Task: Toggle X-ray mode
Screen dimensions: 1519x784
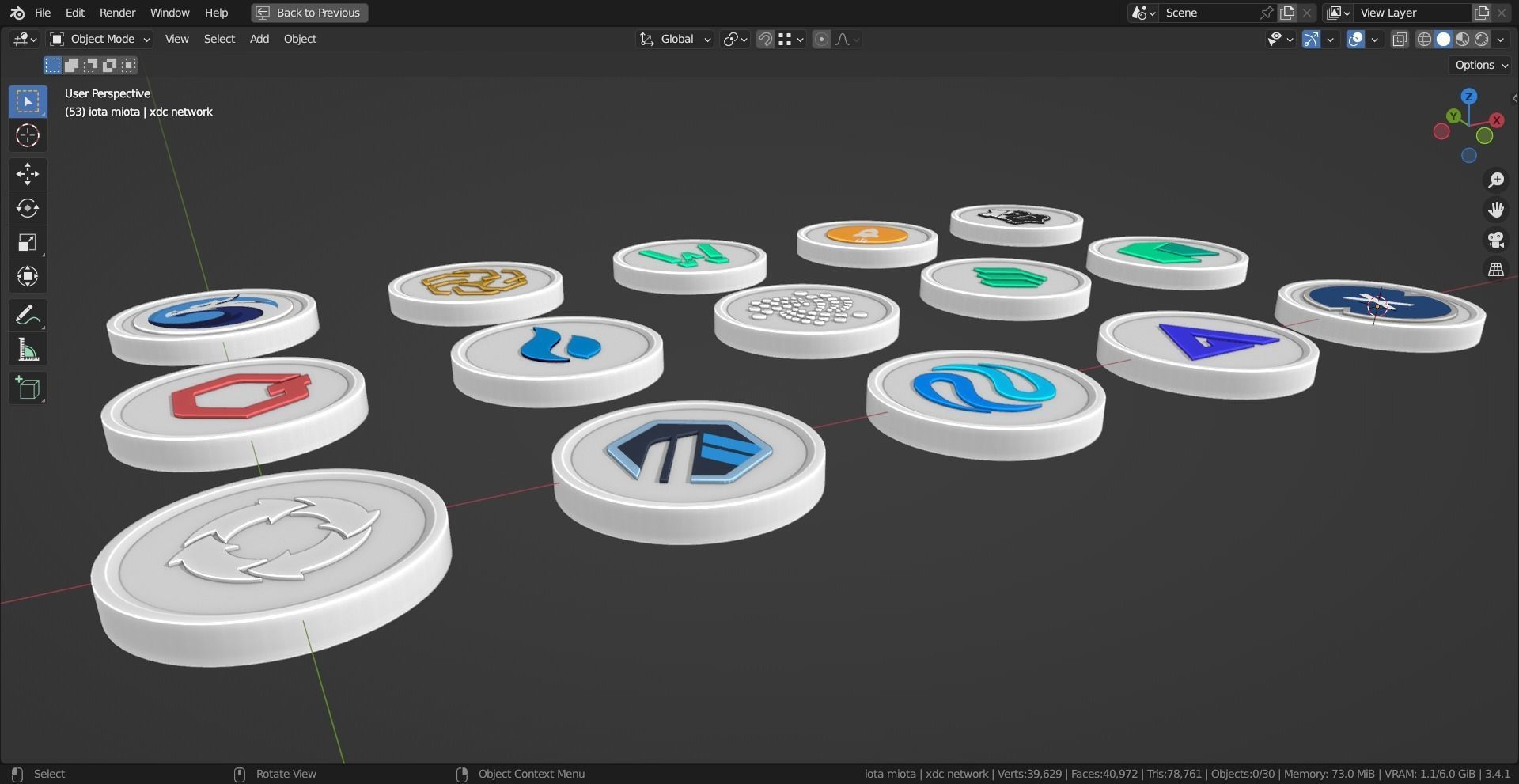Action: (x=1400, y=39)
